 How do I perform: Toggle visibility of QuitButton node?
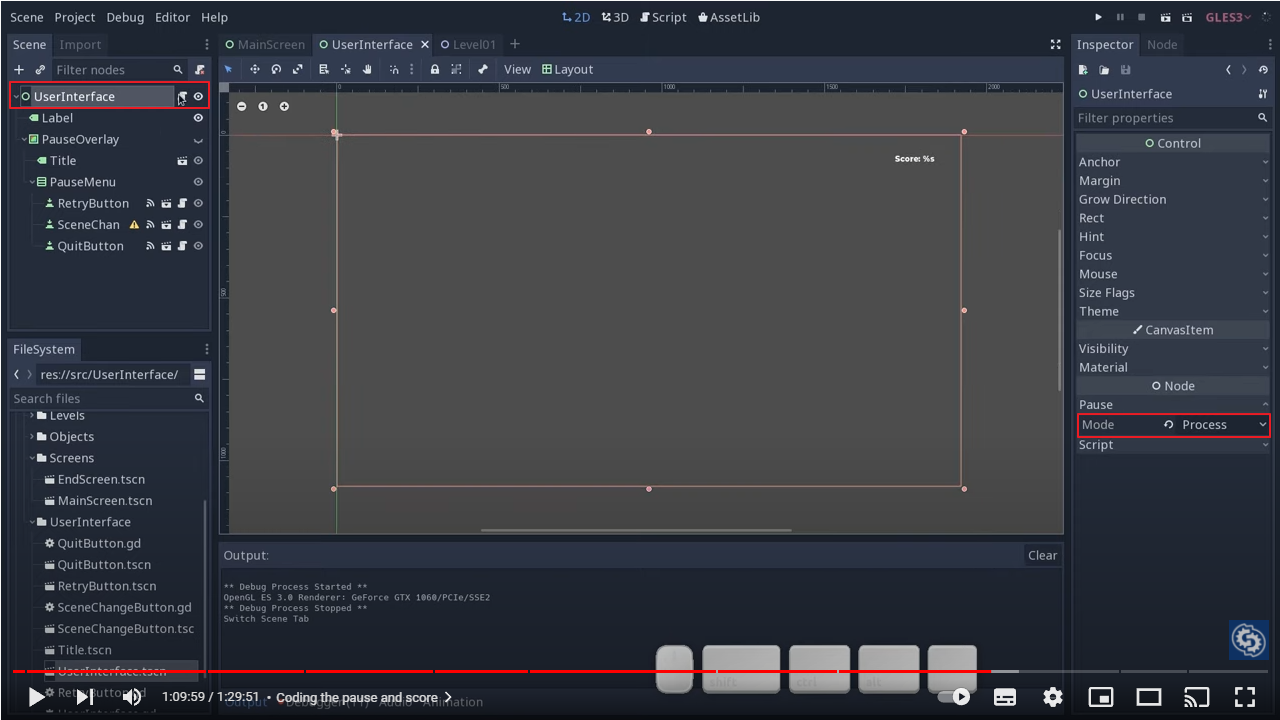198,246
